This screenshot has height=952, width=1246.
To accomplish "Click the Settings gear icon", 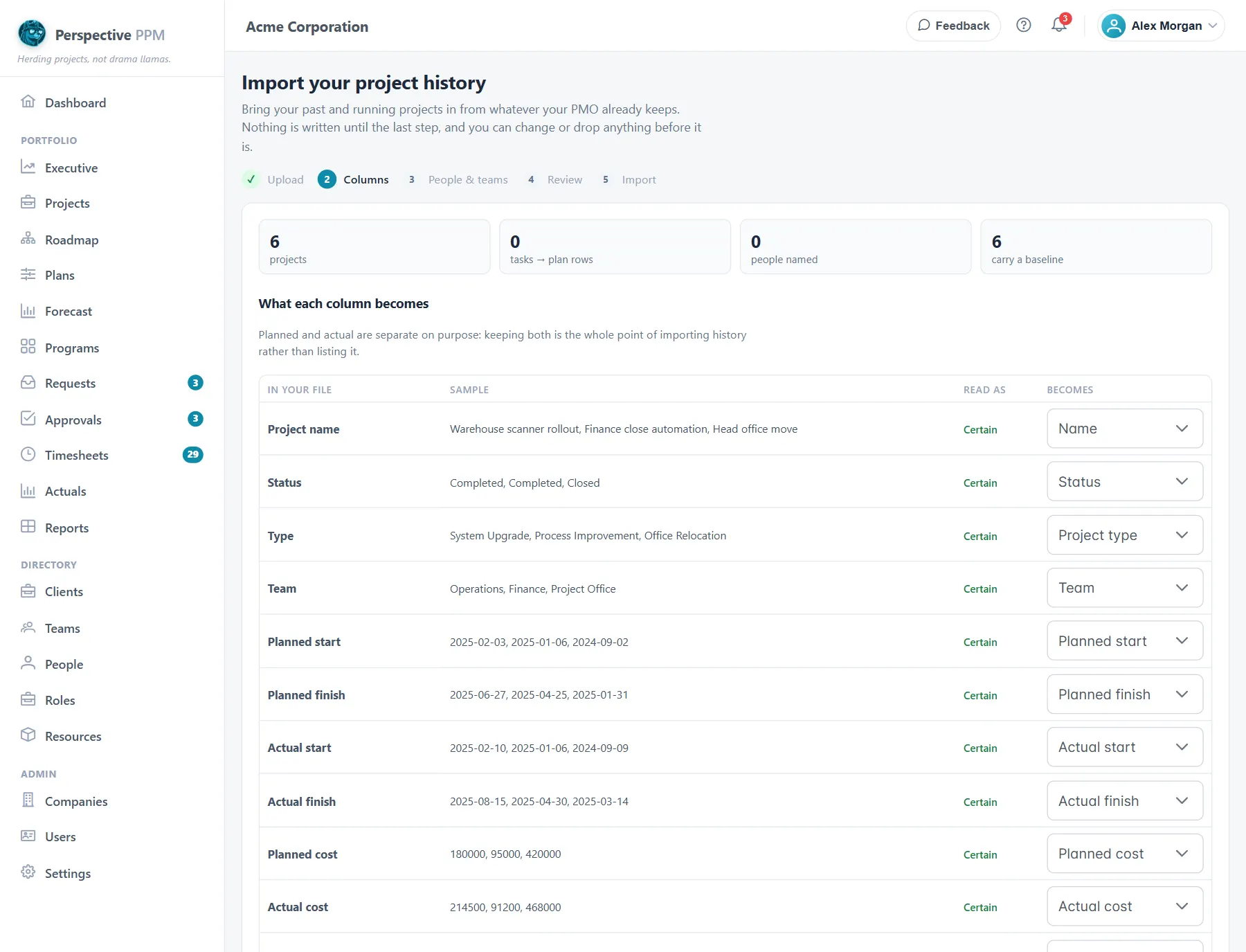I will [28, 872].
